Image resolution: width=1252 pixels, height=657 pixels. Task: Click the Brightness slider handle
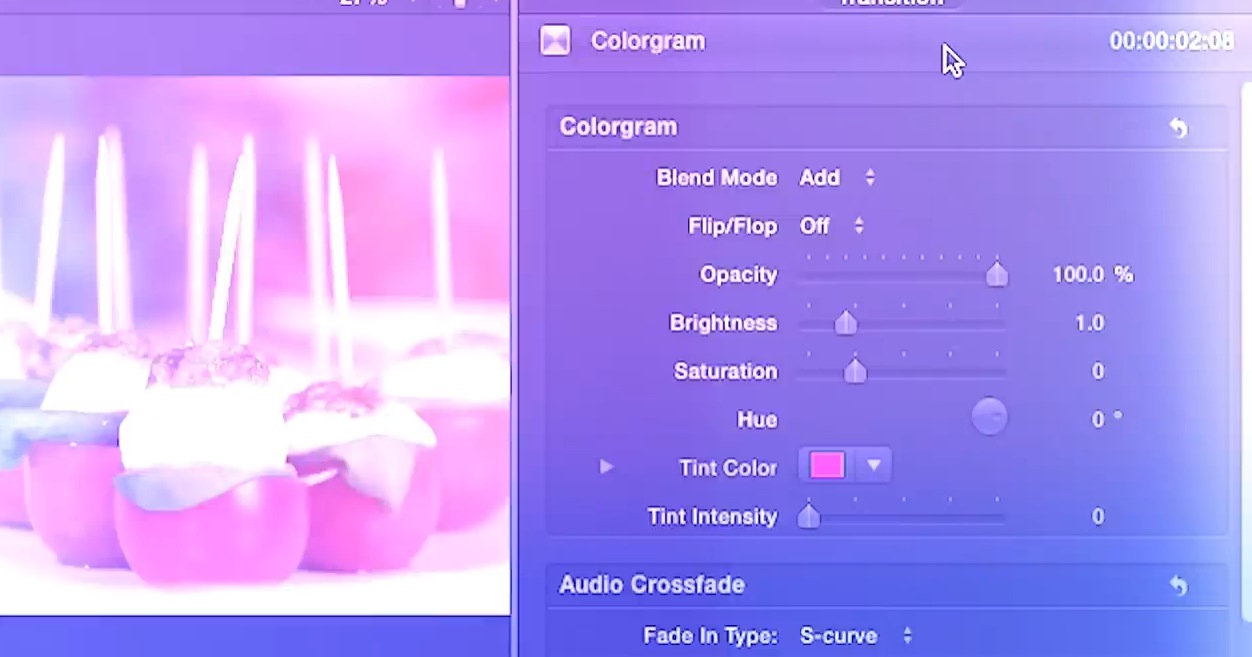point(846,323)
